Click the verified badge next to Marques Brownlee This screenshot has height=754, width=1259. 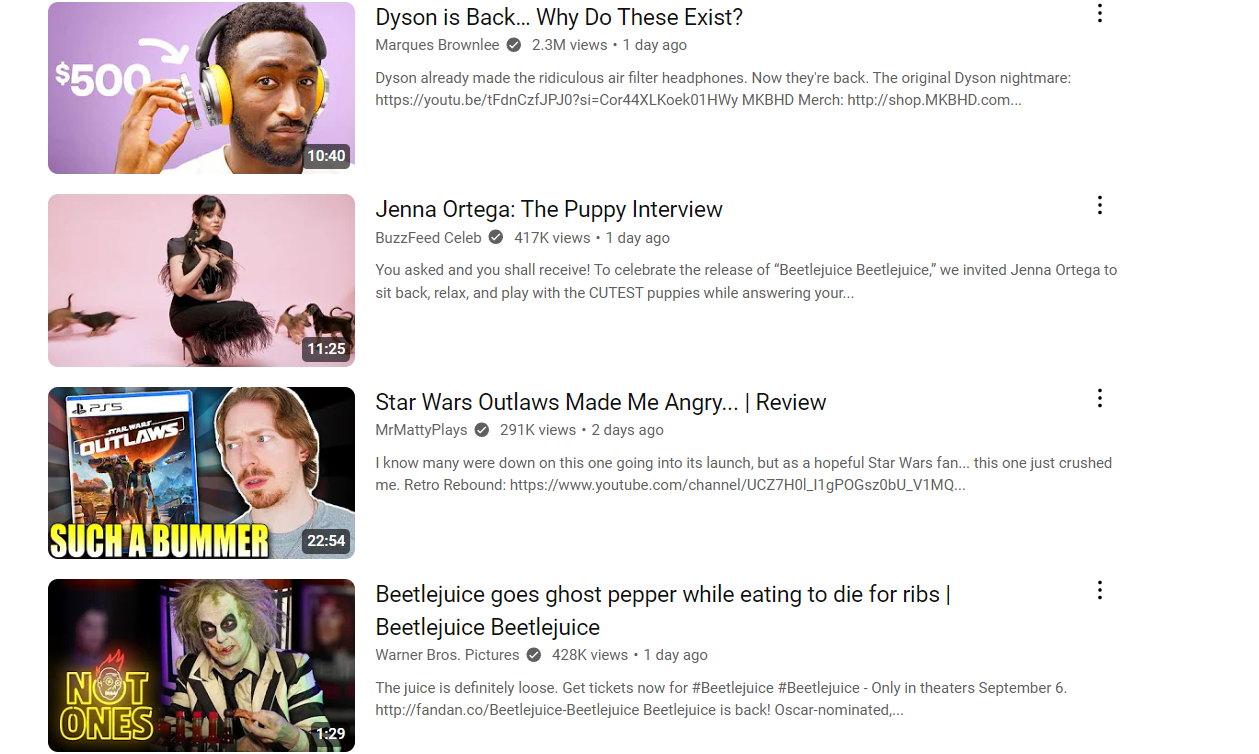513,44
